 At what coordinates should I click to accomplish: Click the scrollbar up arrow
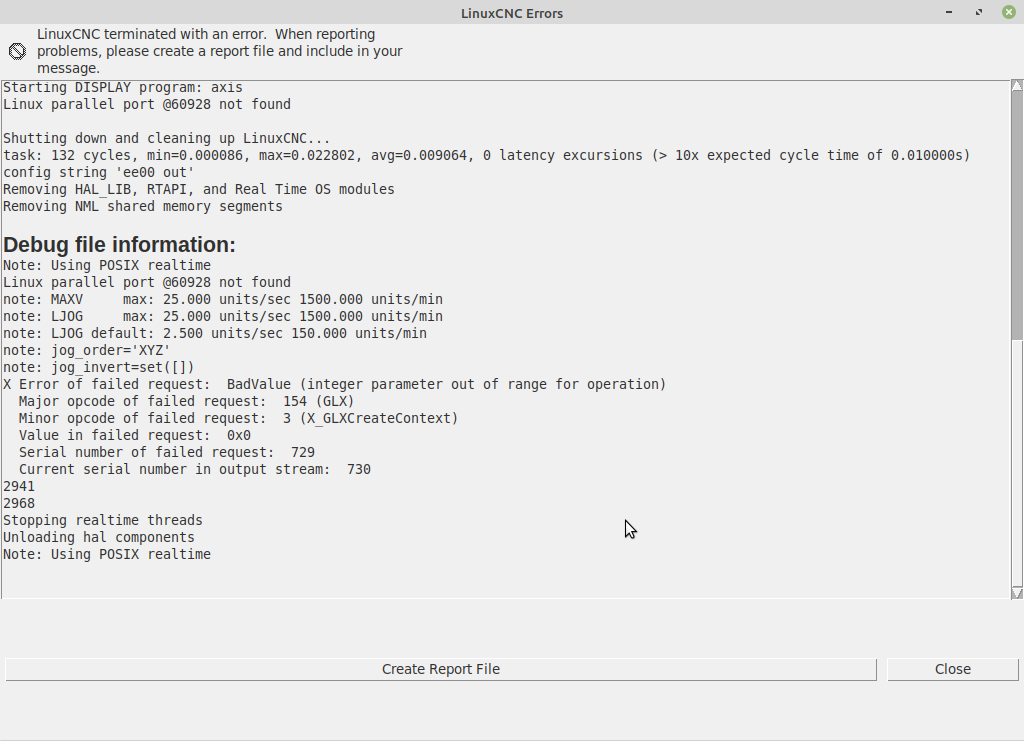click(1017, 86)
